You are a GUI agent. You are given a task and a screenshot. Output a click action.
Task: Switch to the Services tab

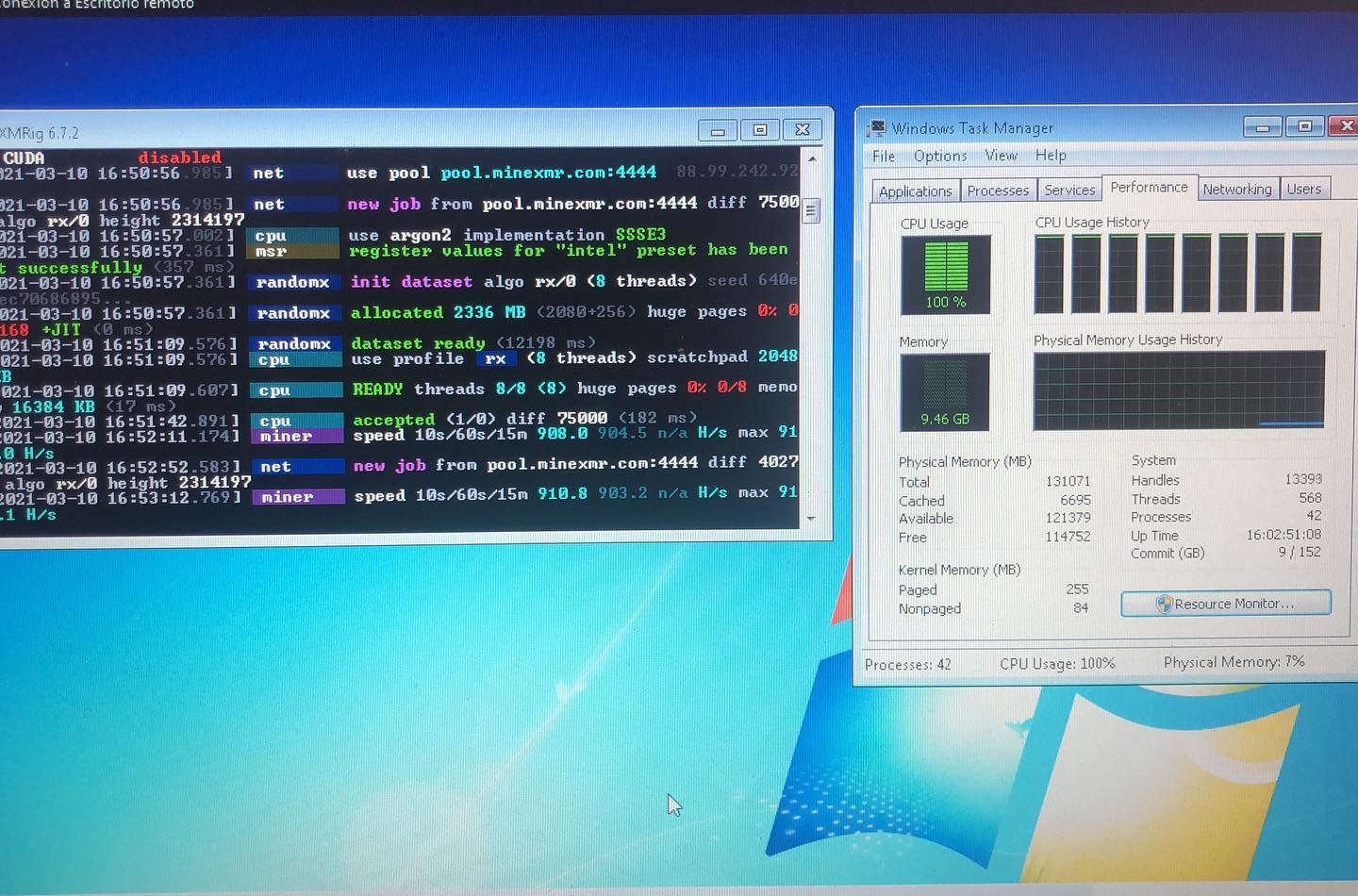tap(1069, 191)
